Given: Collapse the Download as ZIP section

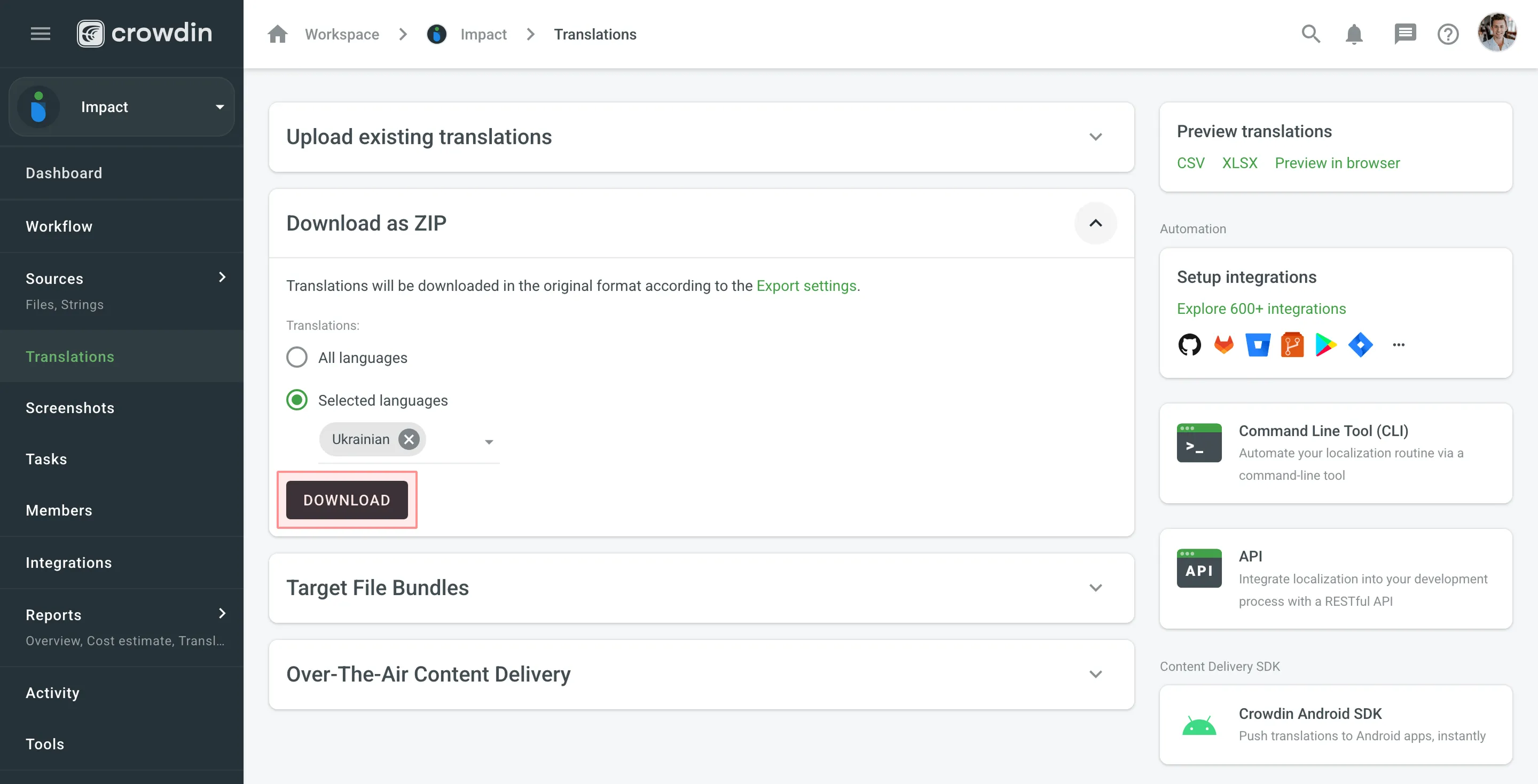Looking at the screenshot, I should (1096, 223).
